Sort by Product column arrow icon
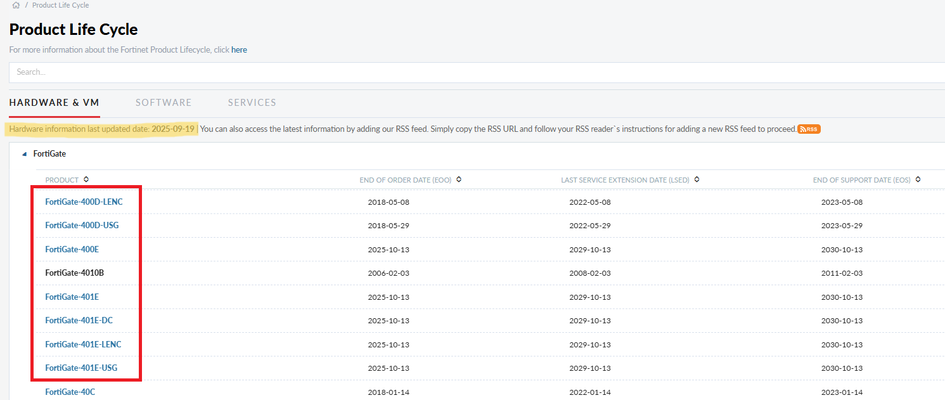Viewport: 945px width, 400px height. coord(86,180)
